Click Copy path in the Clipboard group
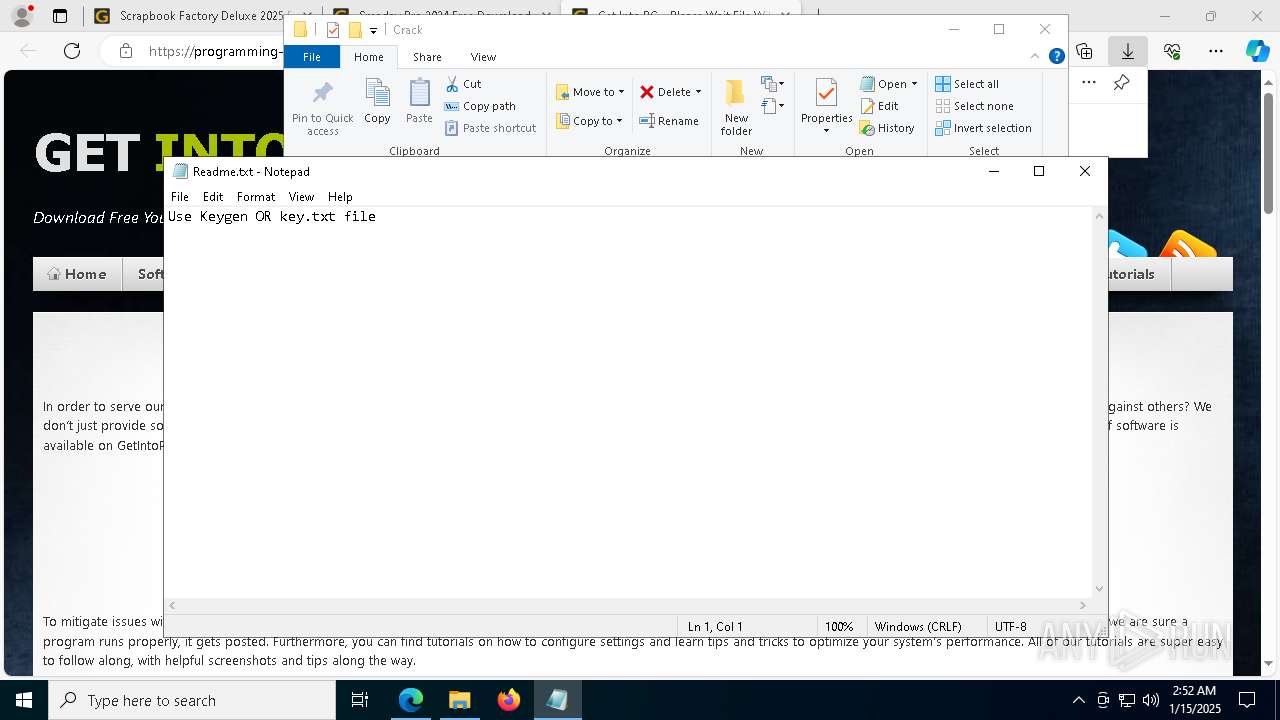This screenshot has height=720, width=1280. (x=480, y=106)
